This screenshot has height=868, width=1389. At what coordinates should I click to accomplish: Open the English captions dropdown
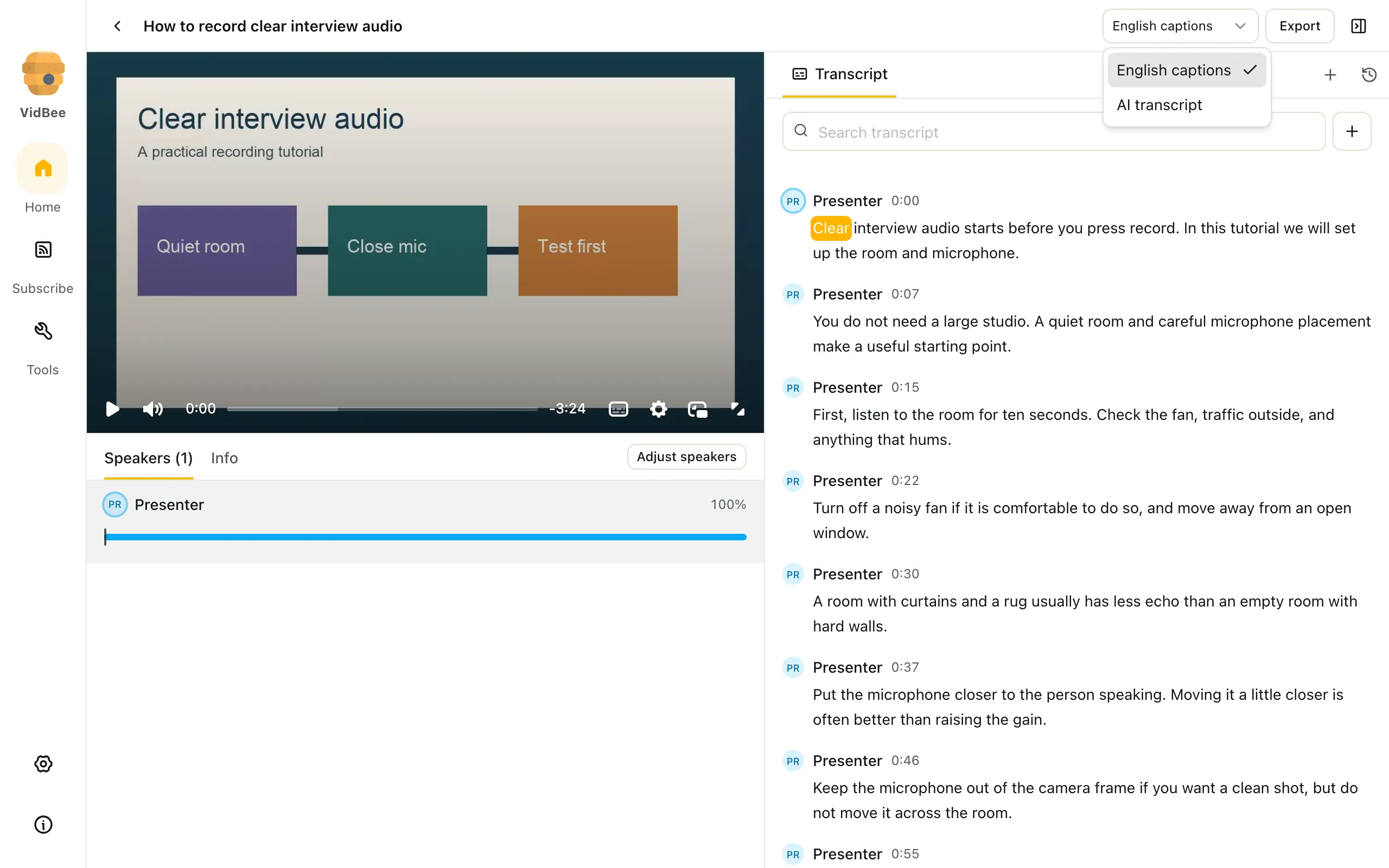[x=1180, y=26]
